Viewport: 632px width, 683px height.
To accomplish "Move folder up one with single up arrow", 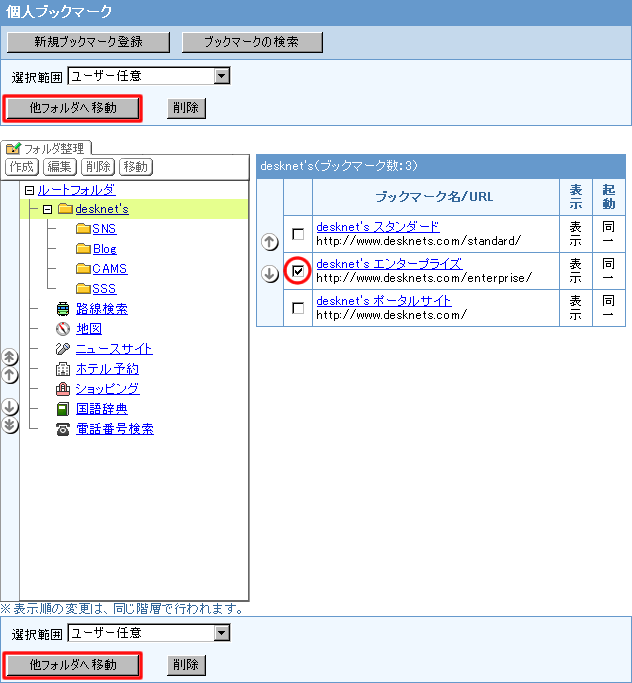I will (10, 375).
